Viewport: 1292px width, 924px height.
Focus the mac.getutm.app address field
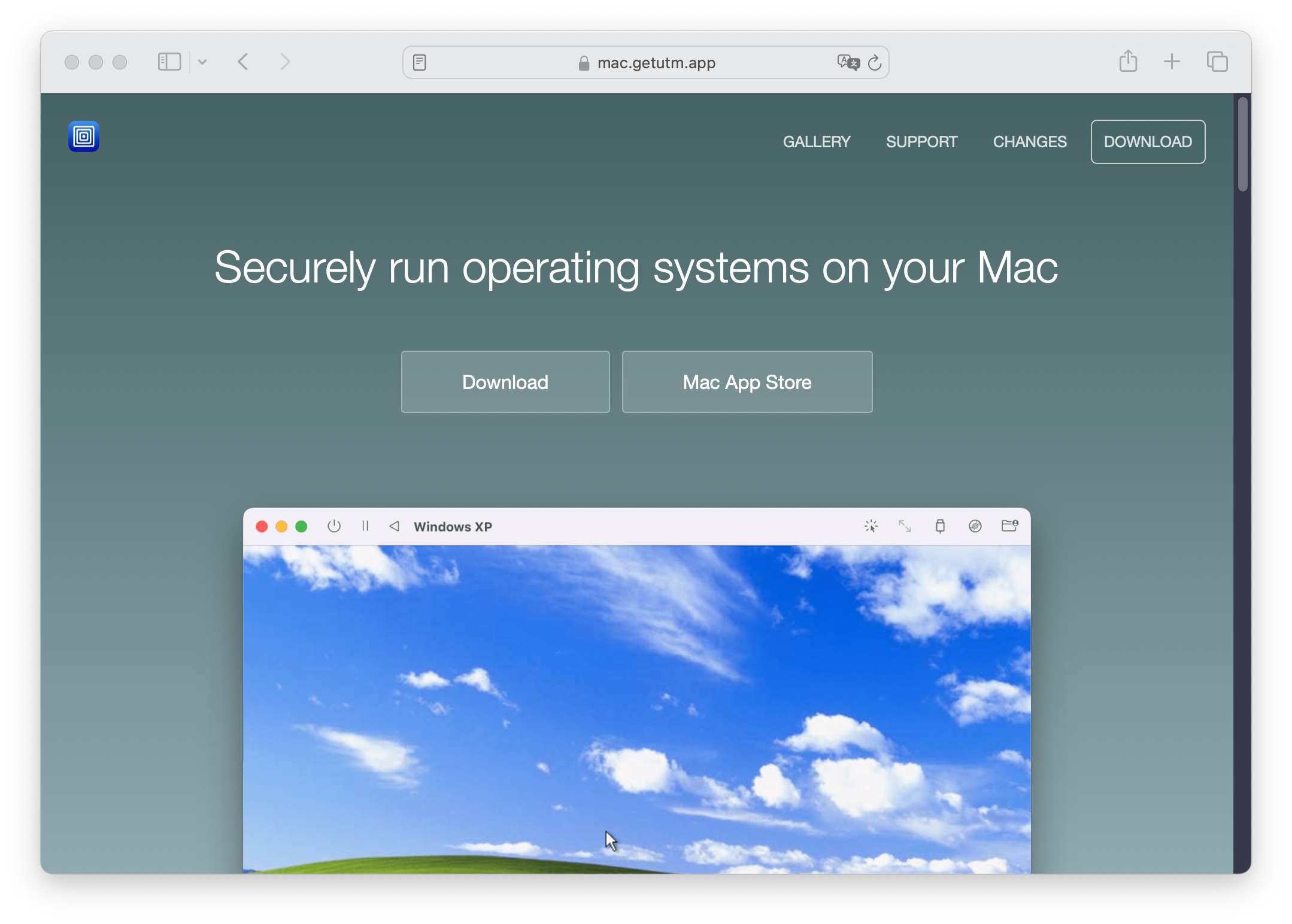(x=646, y=62)
